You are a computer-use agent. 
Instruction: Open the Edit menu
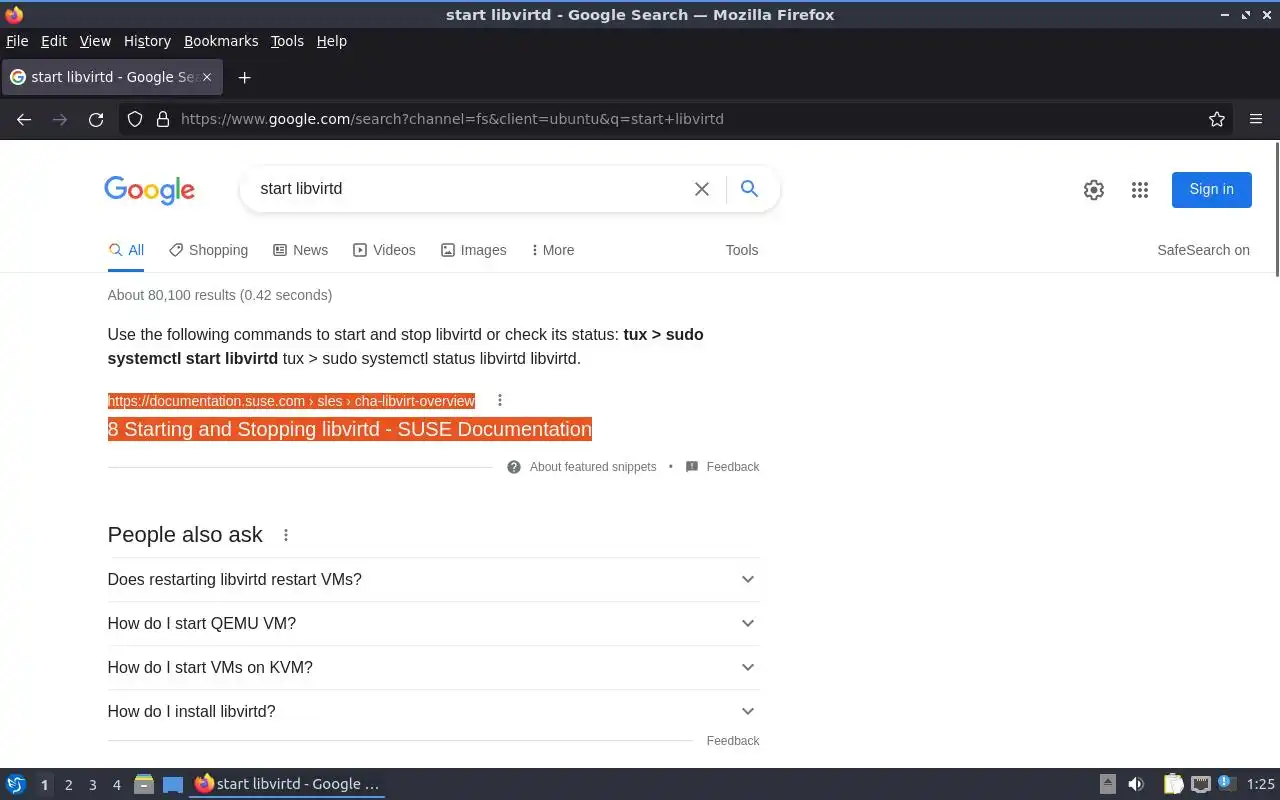point(54,41)
